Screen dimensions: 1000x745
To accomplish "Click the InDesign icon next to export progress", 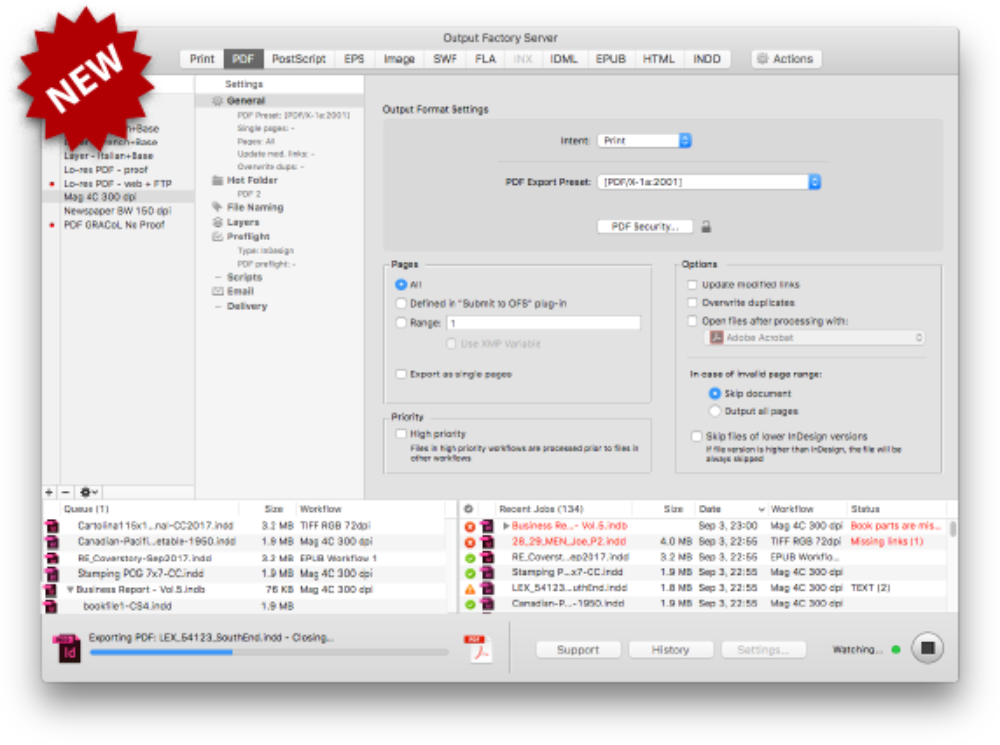I will [x=66, y=648].
